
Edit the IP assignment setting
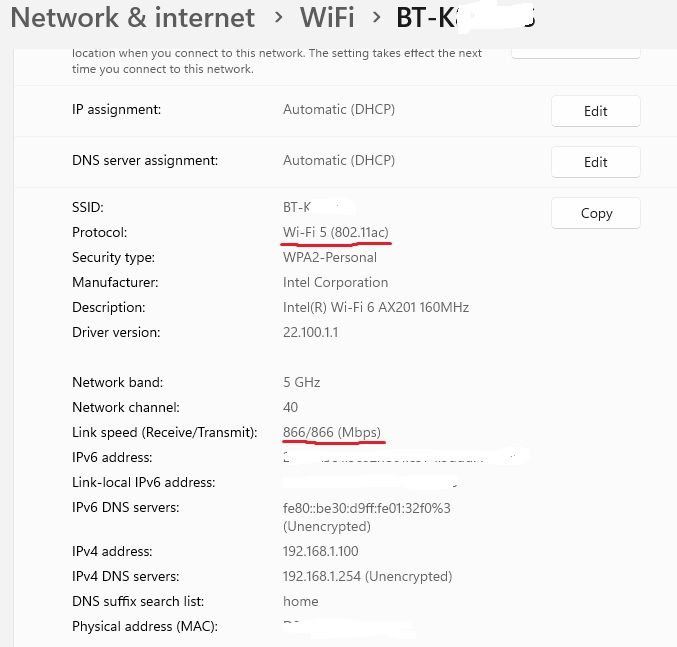(x=595, y=111)
